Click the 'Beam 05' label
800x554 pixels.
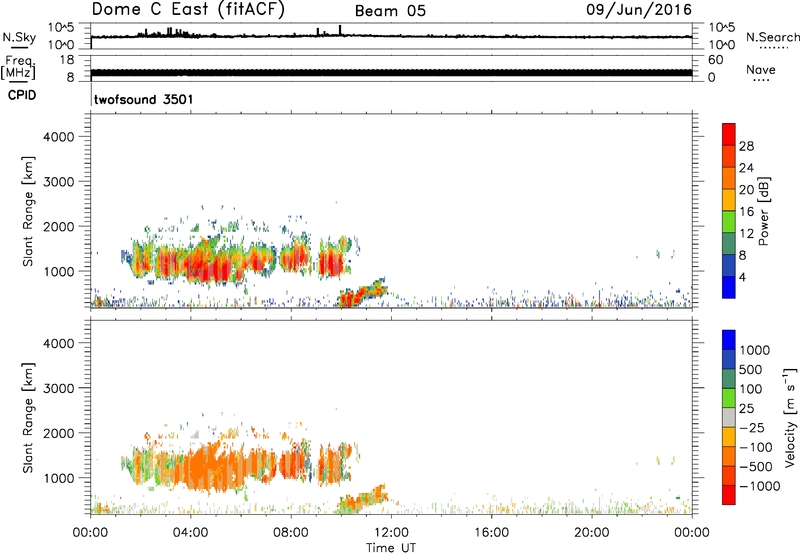(x=390, y=11)
